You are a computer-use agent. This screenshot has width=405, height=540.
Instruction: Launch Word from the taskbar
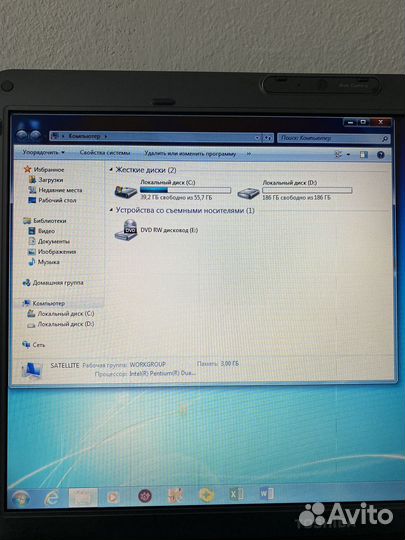[x=267, y=494]
